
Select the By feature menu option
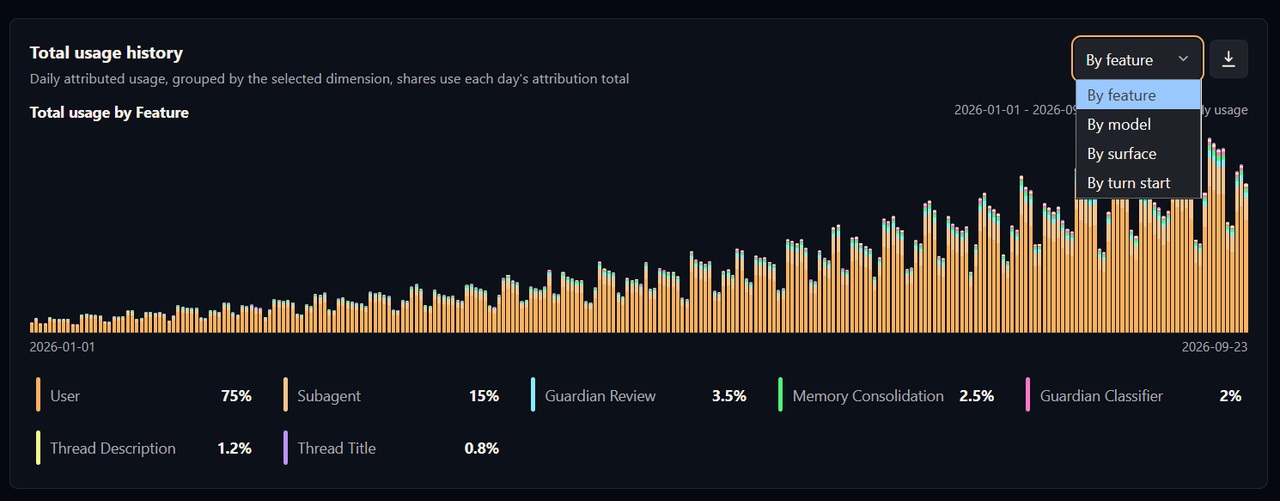1138,95
